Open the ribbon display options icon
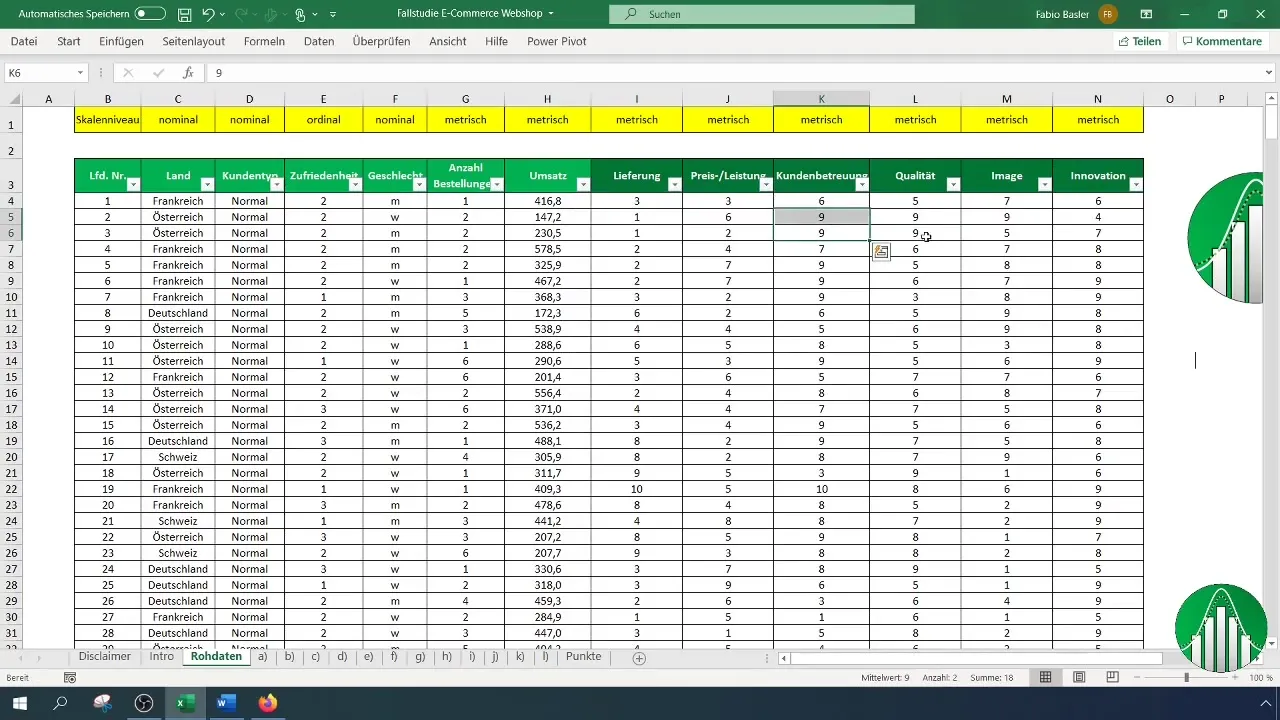The height and width of the screenshot is (720, 1280). coord(1146,14)
